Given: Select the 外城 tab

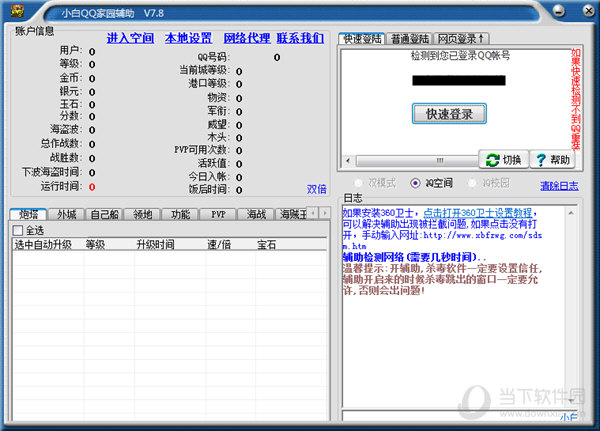Looking at the screenshot, I should [x=66, y=214].
